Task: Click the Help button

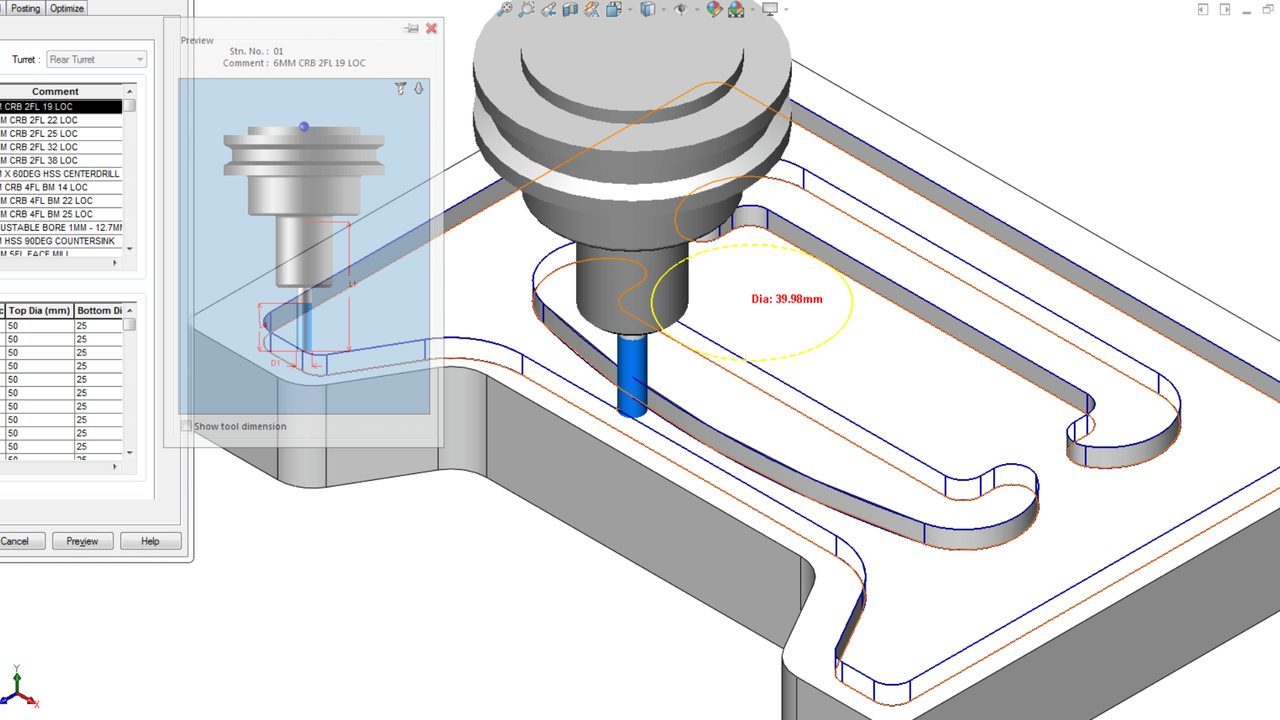Action: 150,541
